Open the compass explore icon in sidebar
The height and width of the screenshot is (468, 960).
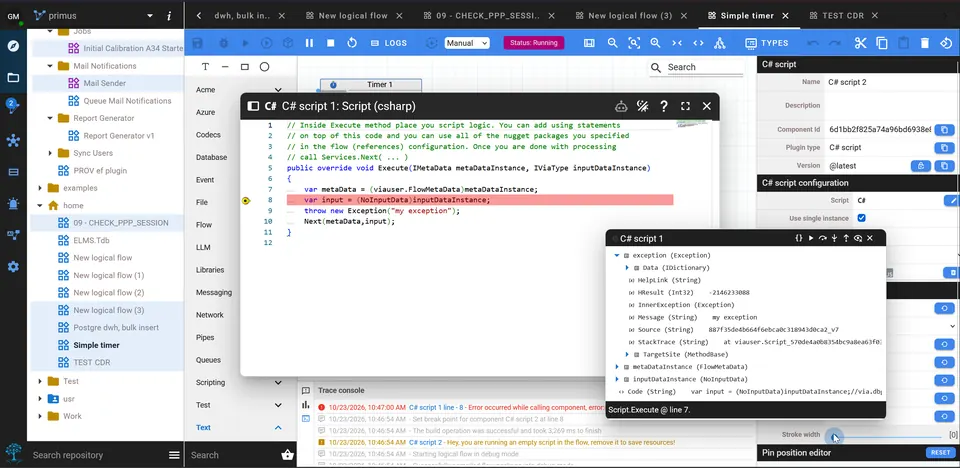(13, 46)
